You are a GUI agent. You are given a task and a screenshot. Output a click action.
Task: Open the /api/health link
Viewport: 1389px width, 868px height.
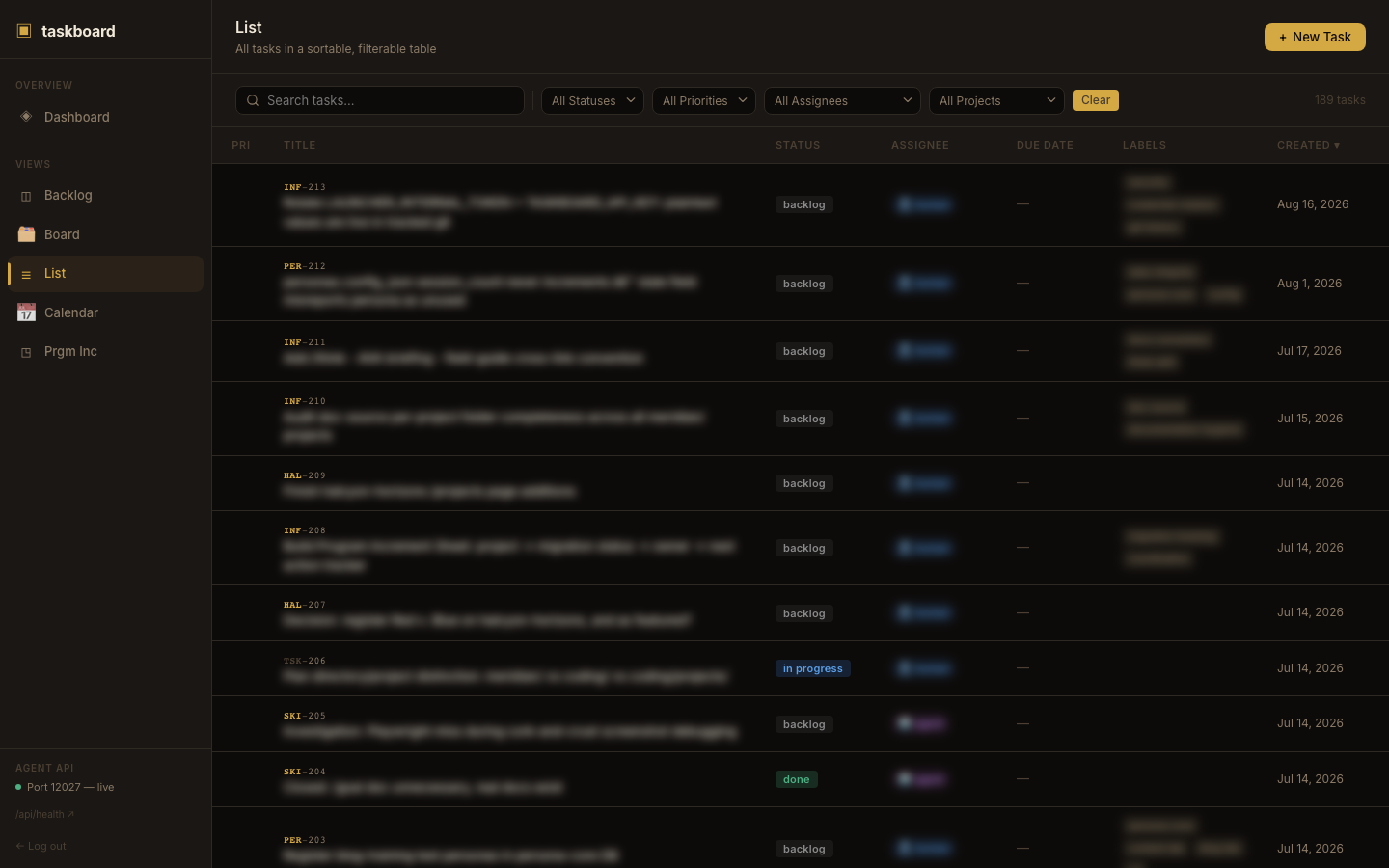pyautogui.click(x=44, y=814)
